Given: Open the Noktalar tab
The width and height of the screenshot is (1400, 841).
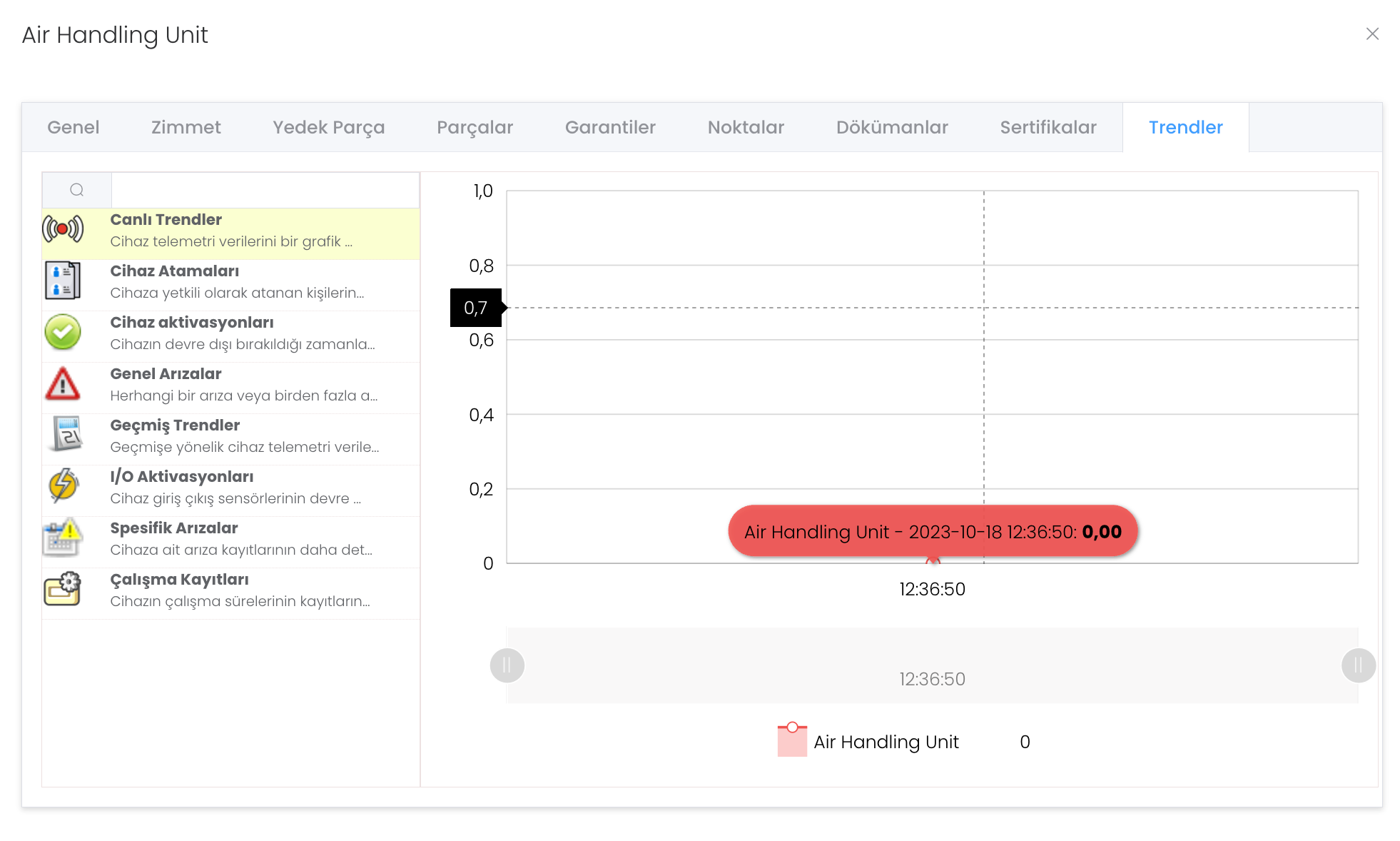Looking at the screenshot, I should (746, 127).
